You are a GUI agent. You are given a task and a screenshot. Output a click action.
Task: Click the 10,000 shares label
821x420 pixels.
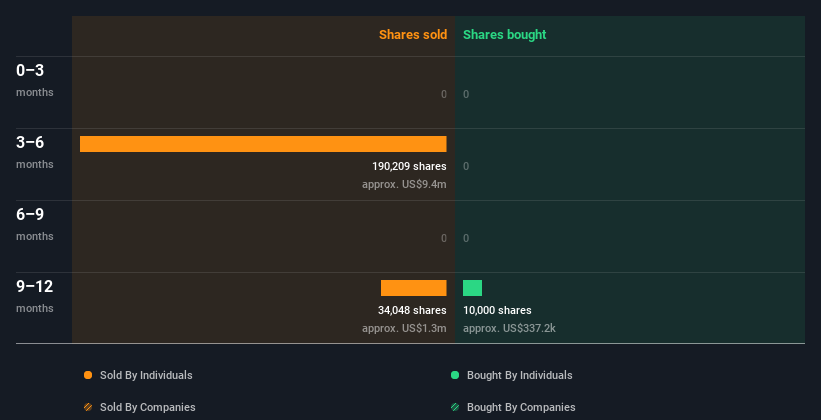pos(497,310)
